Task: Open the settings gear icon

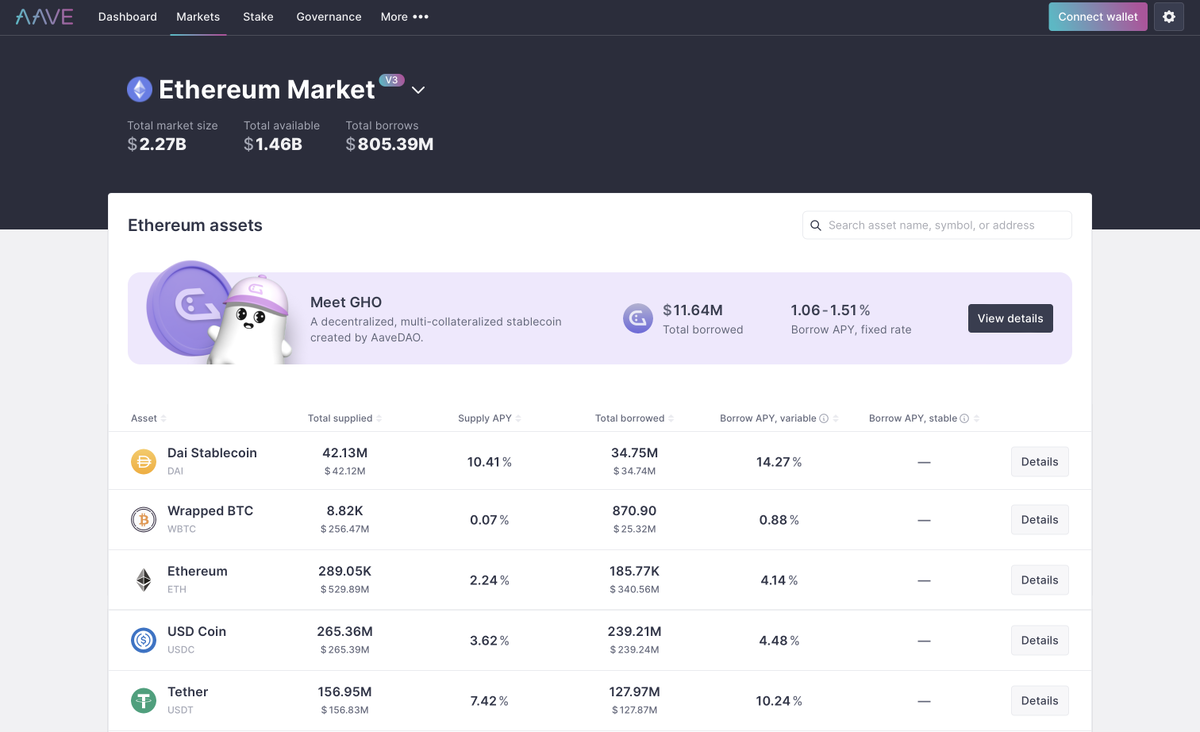Action: 1169,17
